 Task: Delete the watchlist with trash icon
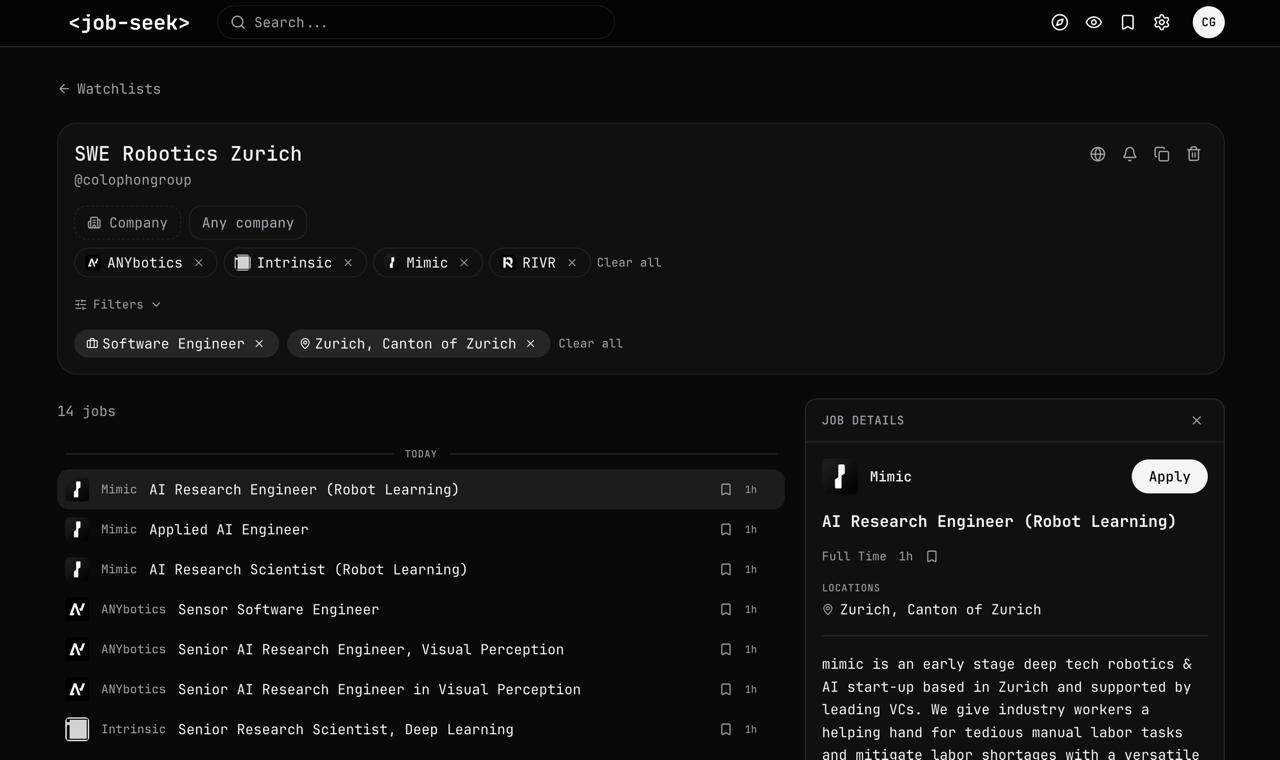(1194, 154)
